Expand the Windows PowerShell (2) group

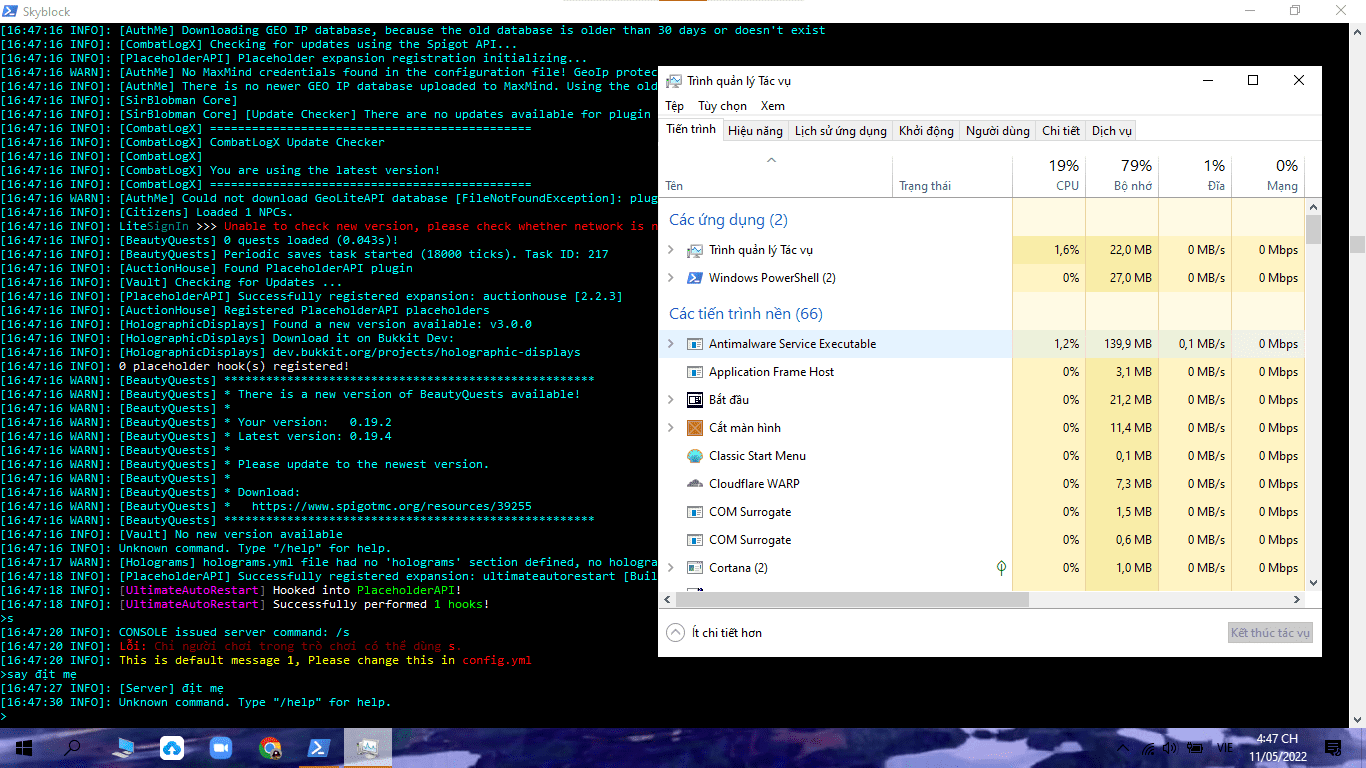671,278
